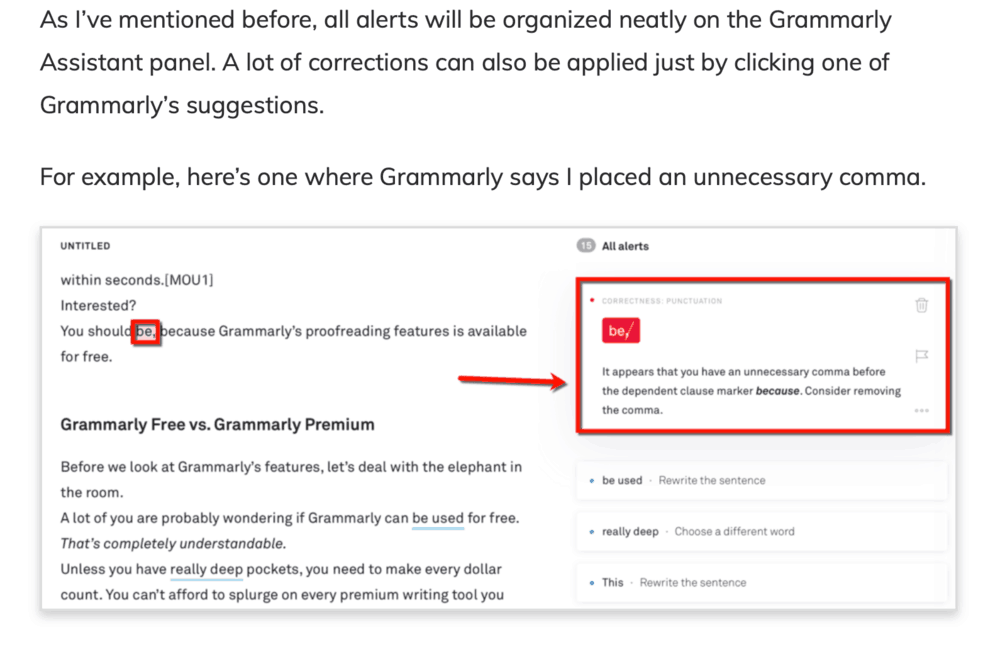Click the alerts count badge showing 15
The width and height of the screenshot is (1000, 647).
point(585,246)
